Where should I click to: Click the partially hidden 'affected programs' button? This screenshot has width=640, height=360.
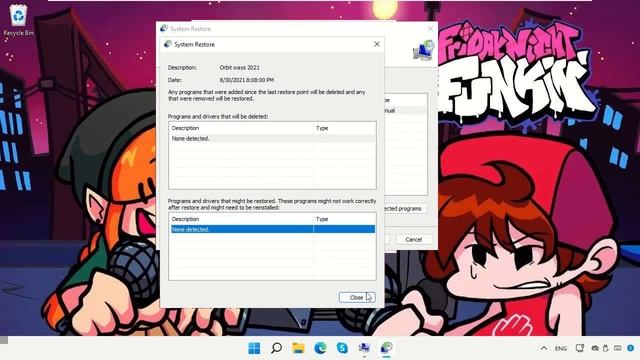pos(404,209)
